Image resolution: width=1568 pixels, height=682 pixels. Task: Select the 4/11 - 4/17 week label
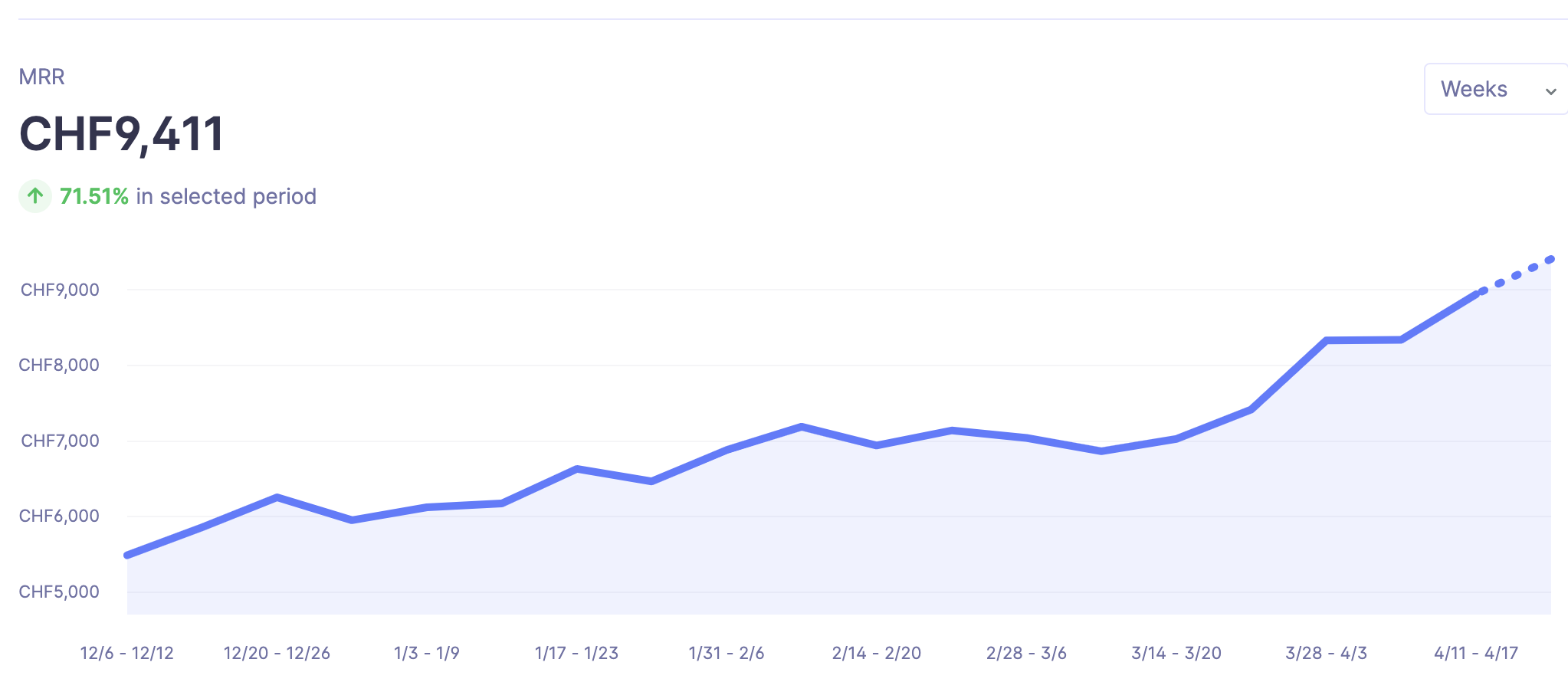[x=1476, y=653]
